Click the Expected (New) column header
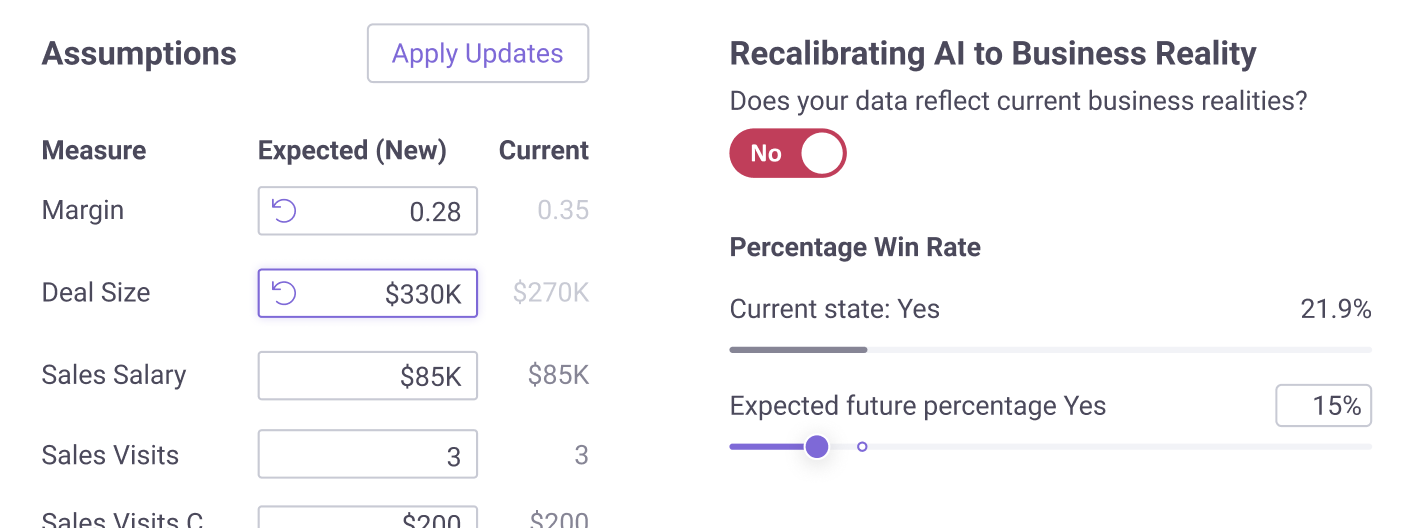 tap(352, 151)
